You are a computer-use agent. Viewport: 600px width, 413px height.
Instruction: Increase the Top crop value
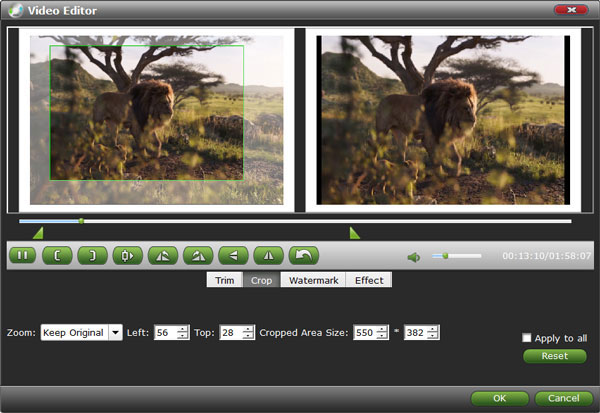pos(248,329)
